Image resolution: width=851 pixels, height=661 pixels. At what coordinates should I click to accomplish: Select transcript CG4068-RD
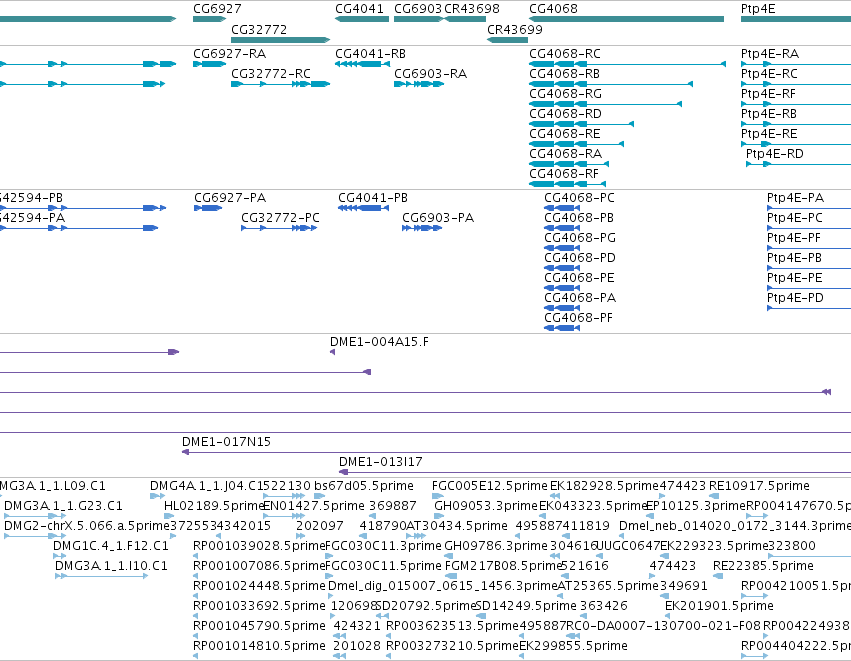582,124
